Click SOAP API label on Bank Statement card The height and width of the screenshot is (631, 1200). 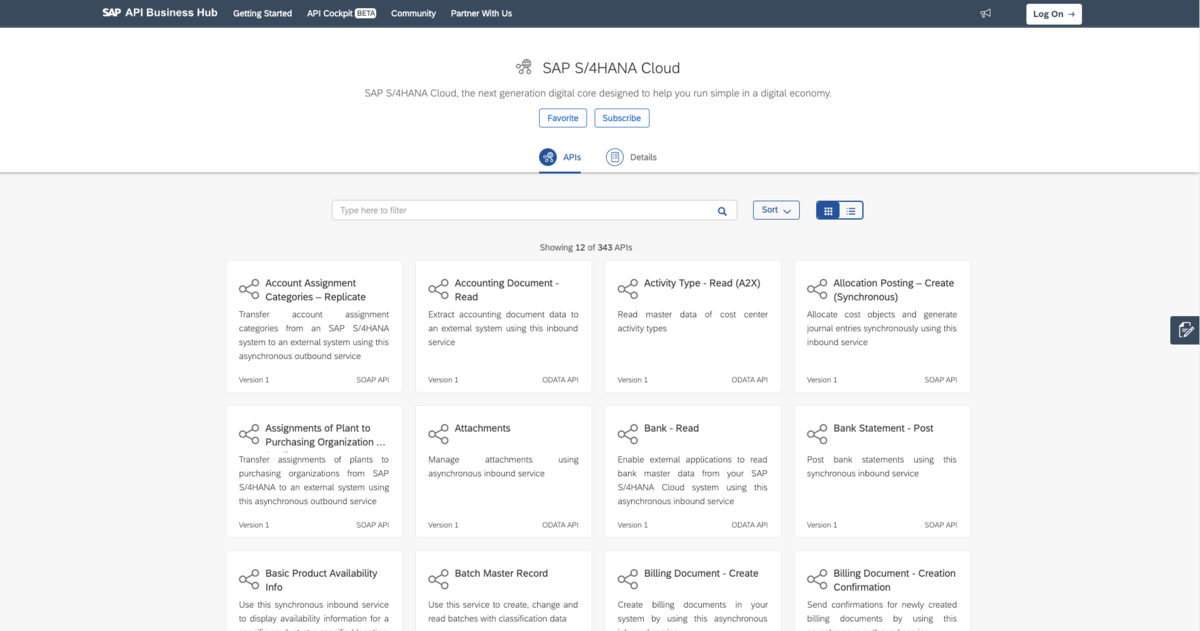point(941,525)
